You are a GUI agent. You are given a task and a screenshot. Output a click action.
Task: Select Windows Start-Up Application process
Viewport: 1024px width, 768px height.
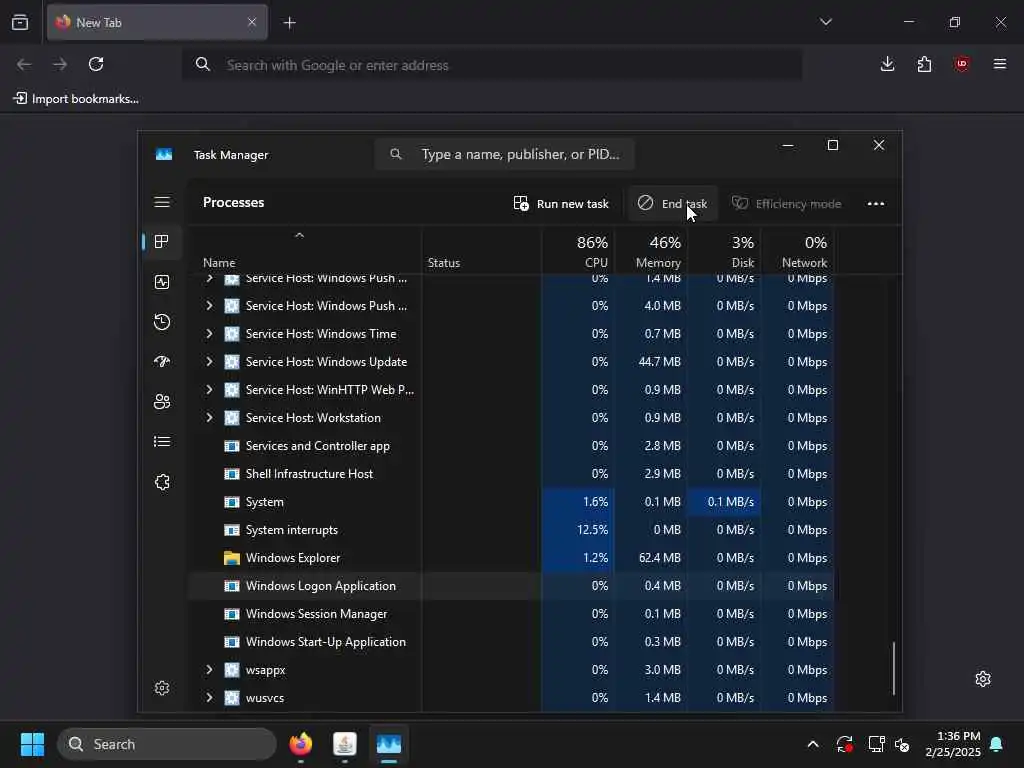[511, 642]
